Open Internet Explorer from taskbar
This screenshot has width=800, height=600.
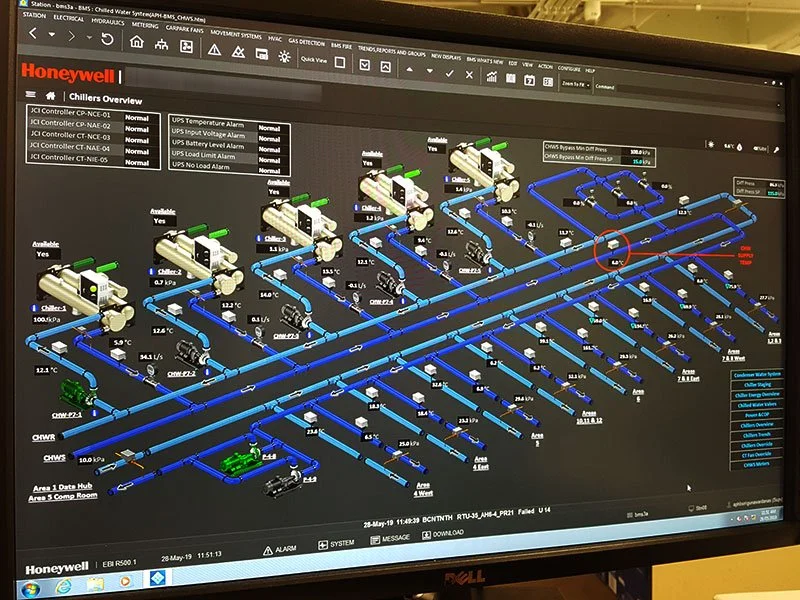point(63,586)
